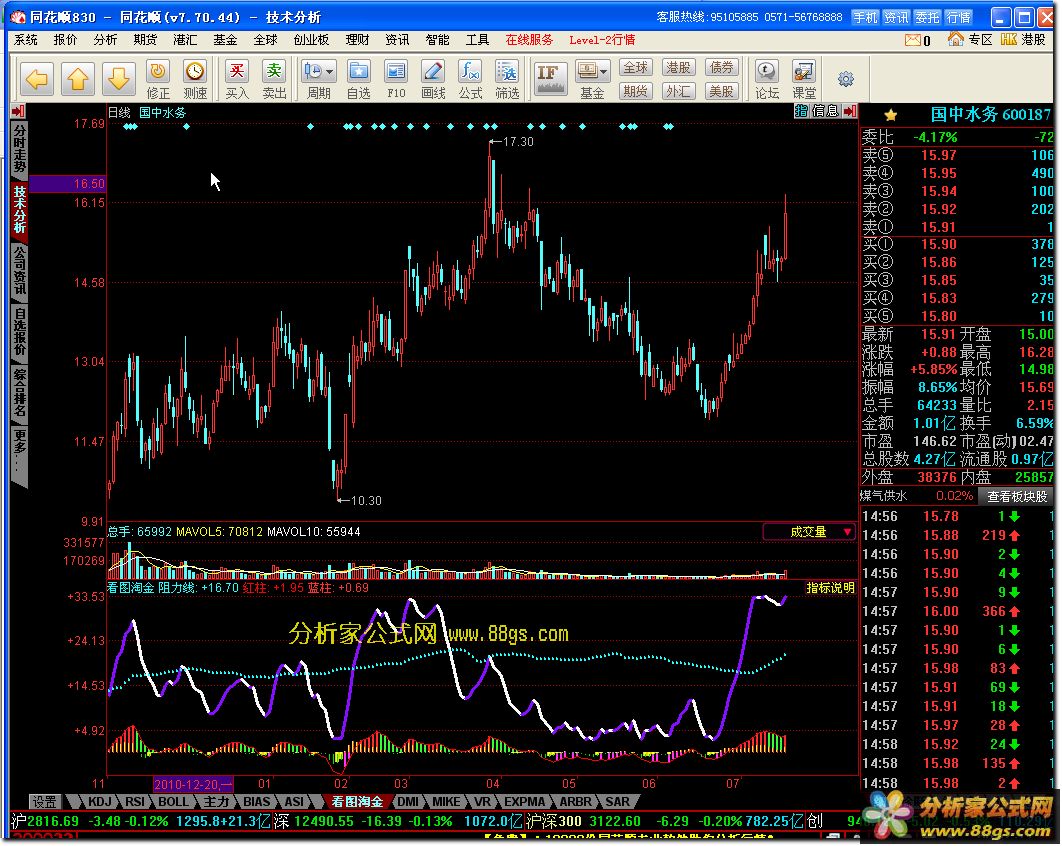1062x846 pixels.
Task: Open the 分析 menu
Action: point(105,40)
